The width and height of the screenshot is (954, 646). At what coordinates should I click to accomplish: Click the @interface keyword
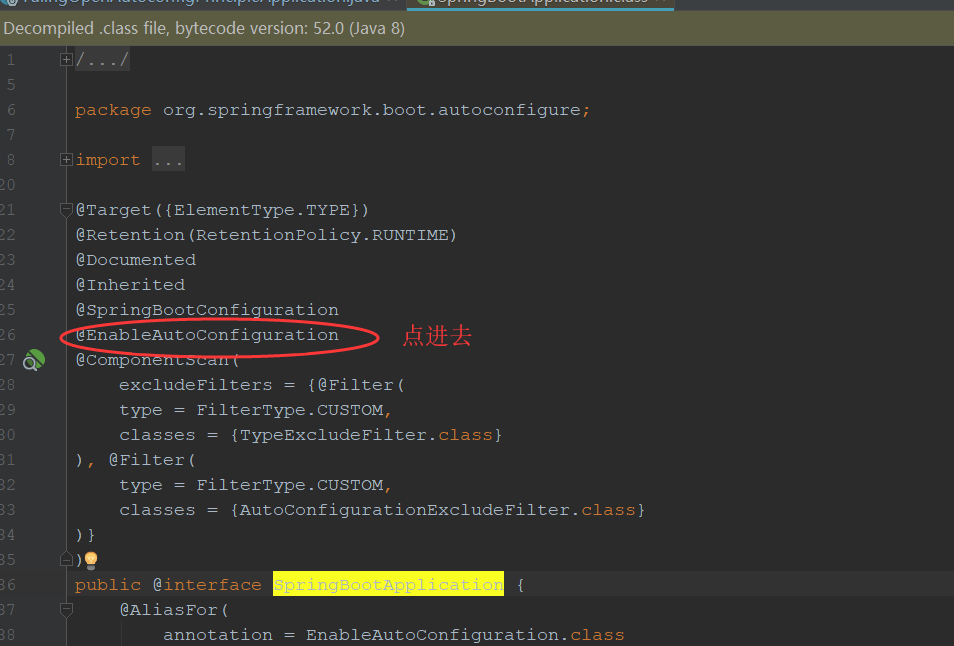click(x=207, y=585)
